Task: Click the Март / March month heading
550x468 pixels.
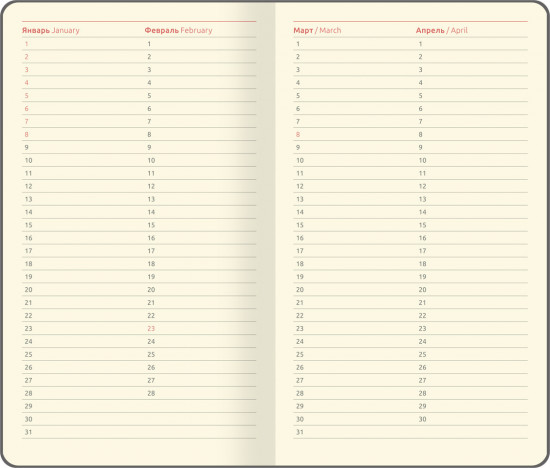Action: pyautogui.click(x=317, y=30)
